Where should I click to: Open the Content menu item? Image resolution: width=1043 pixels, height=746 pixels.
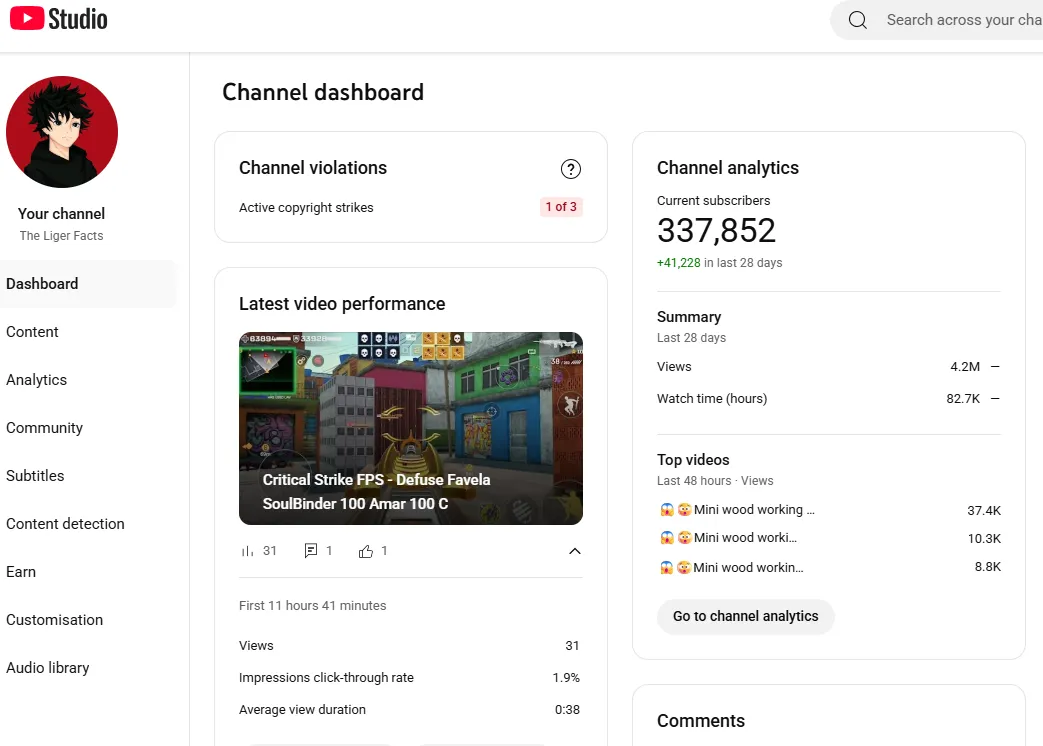[32, 332]
